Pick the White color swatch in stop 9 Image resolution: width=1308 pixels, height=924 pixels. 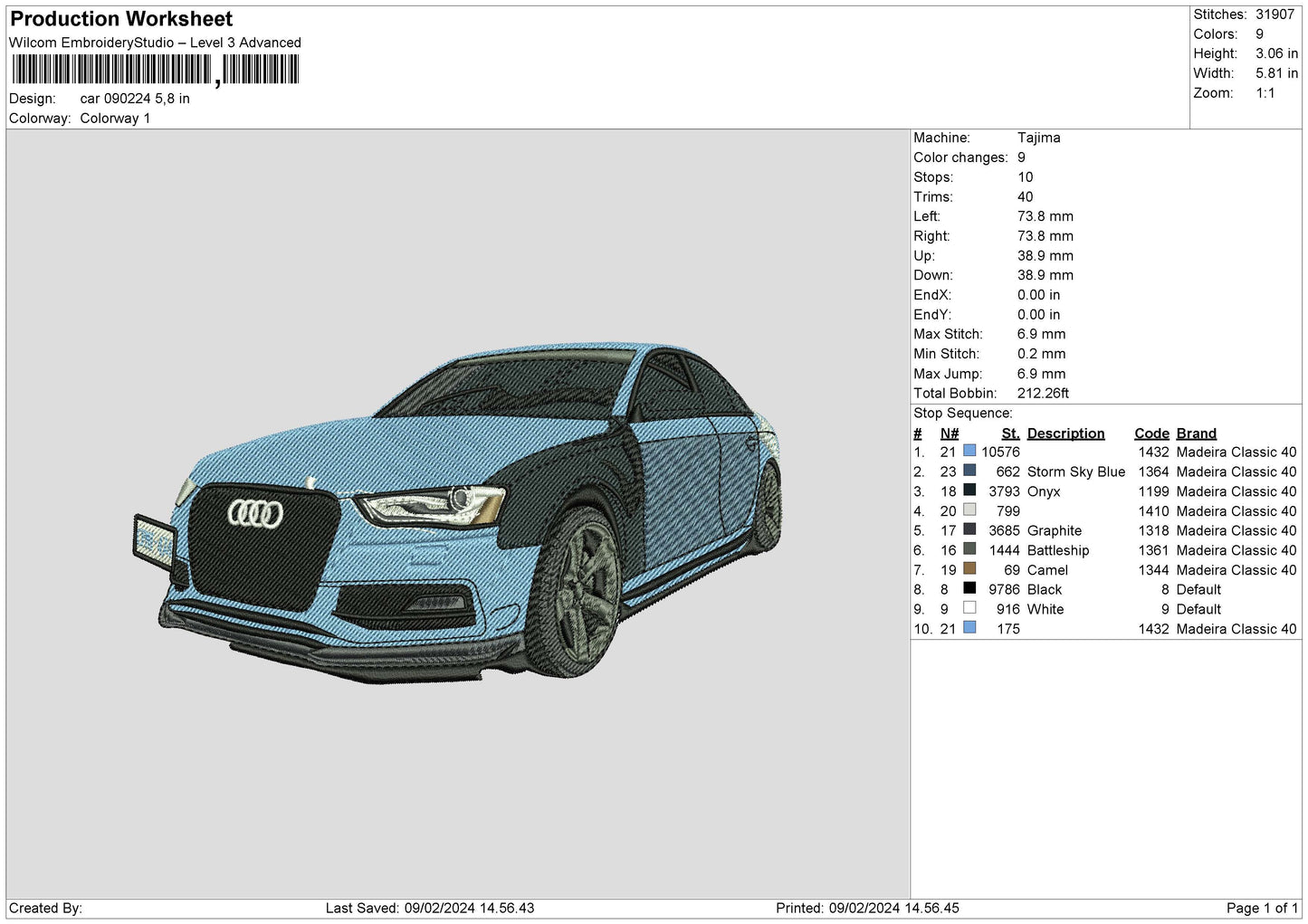point(969,608)
